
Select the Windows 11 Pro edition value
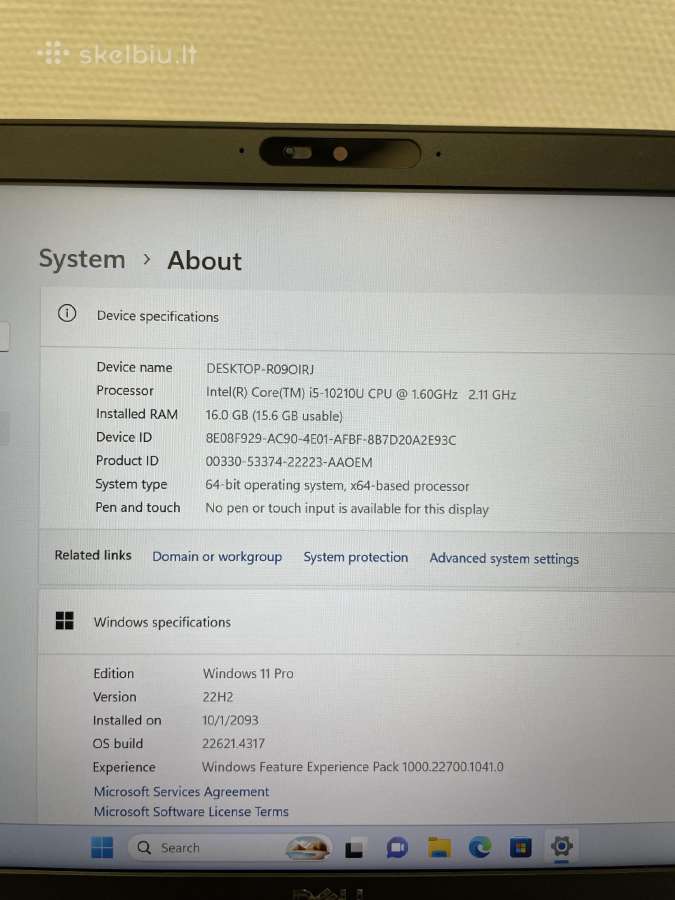[x=248, y=673]
